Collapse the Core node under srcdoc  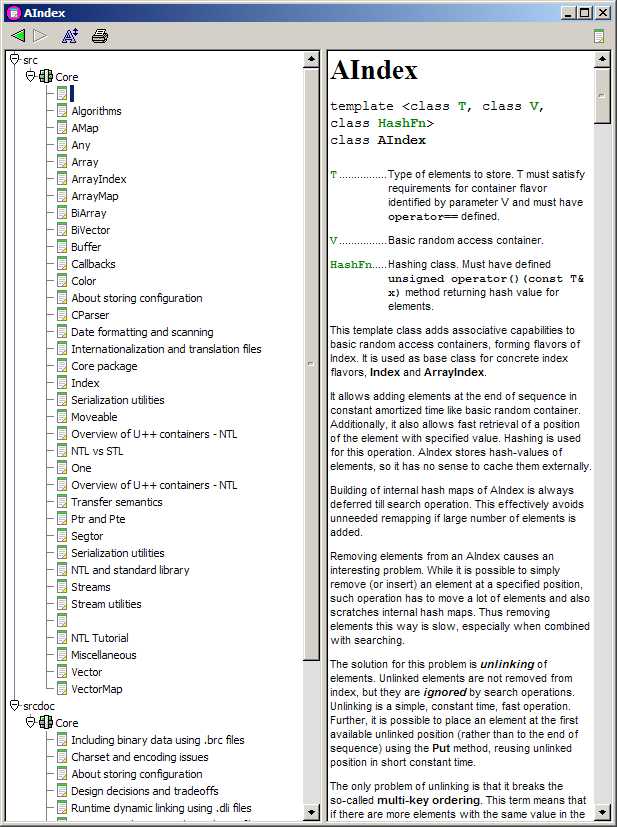(30, 723)
